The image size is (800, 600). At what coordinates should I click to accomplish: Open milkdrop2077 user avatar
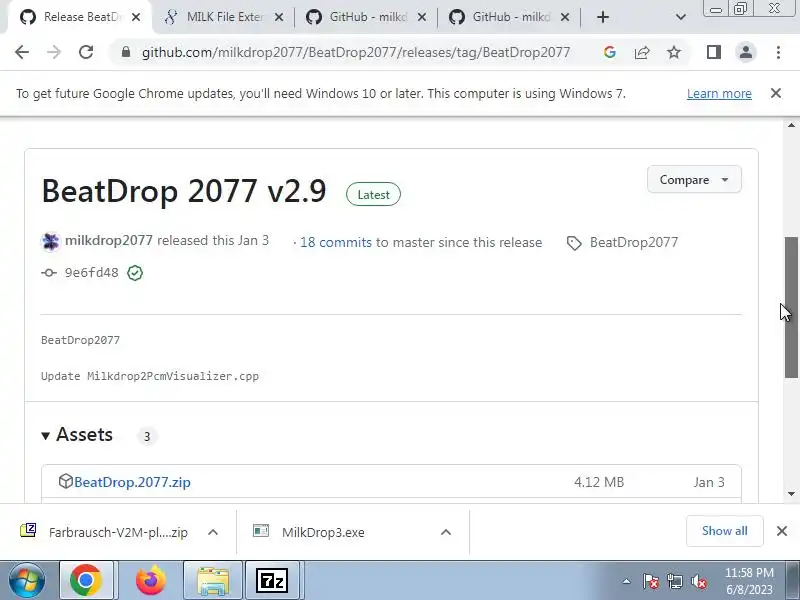click(x=51, y=241)
